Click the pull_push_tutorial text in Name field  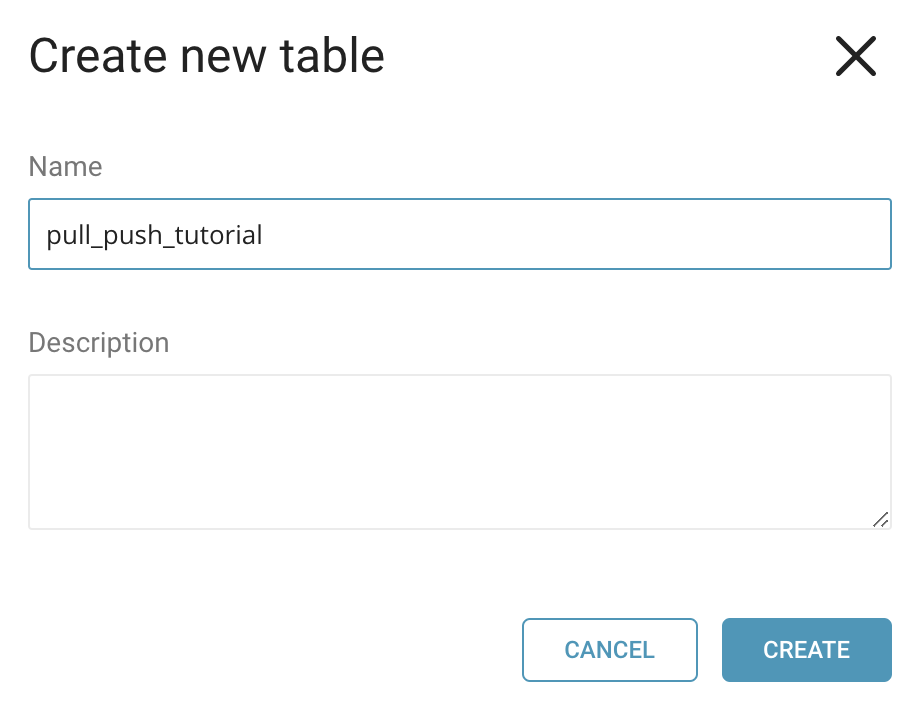pyautogui.click(x=154, y=235)
